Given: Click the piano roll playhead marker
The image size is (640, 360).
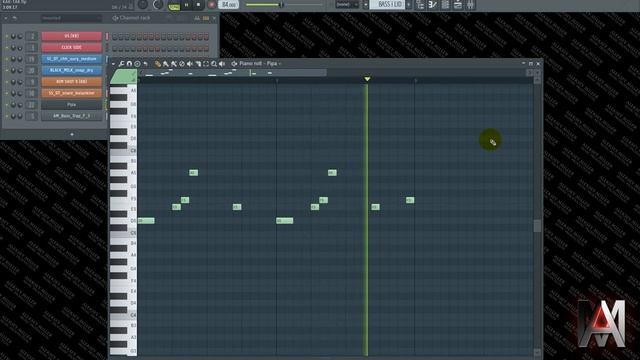Looking at the screenshot, I should click(x=367, y=79).
